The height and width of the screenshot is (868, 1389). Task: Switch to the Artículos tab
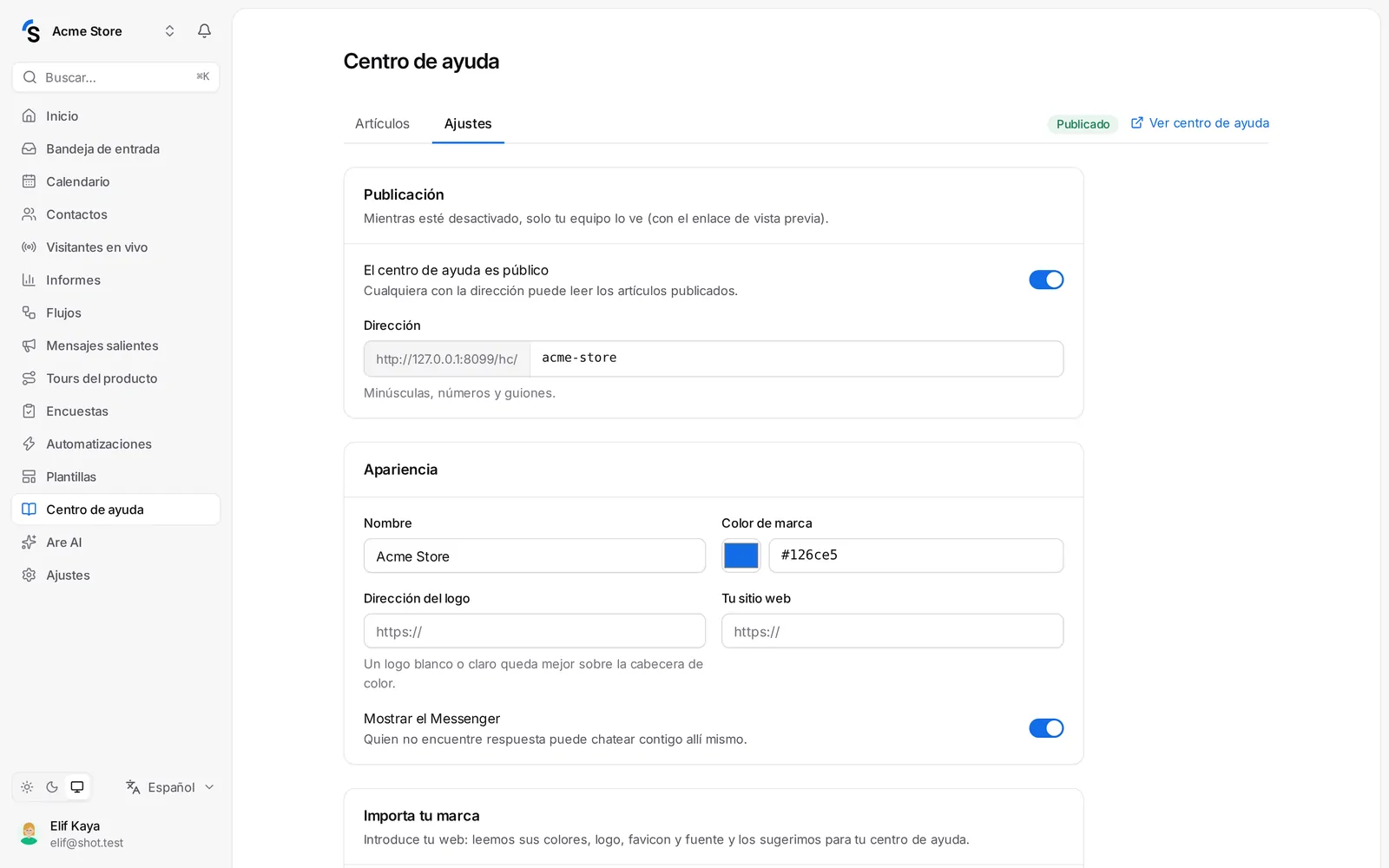382,123
